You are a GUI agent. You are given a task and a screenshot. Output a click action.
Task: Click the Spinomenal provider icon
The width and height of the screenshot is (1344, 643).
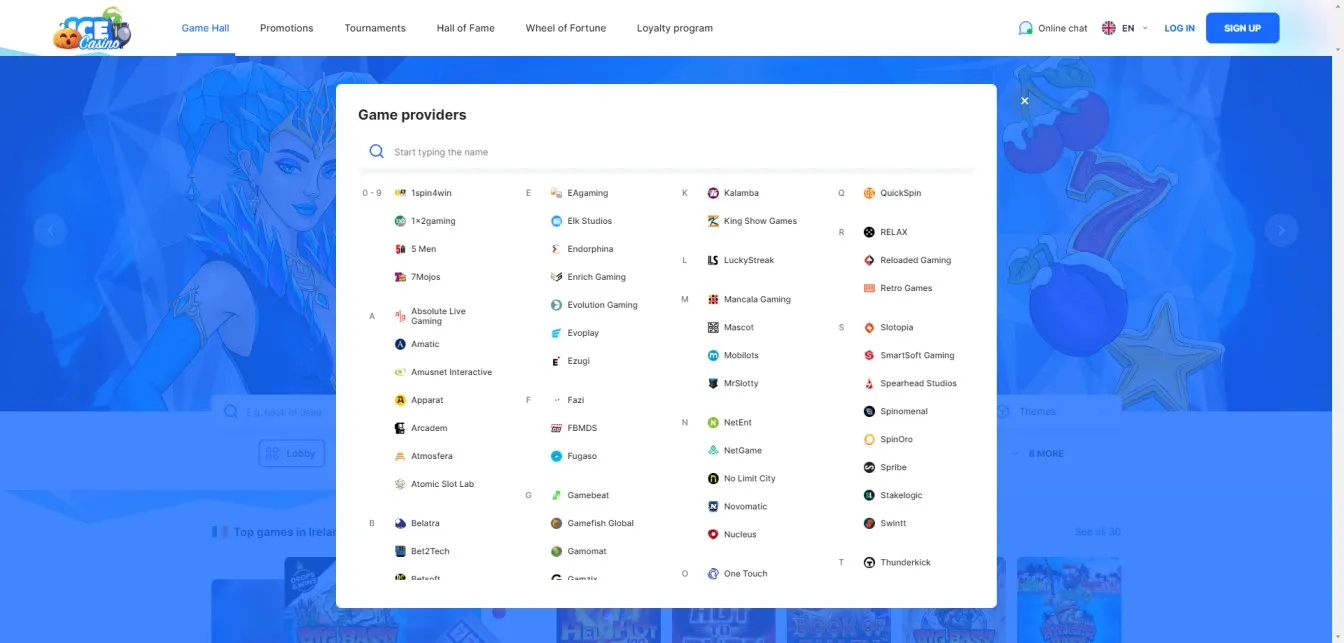click(x=869, y=411)
